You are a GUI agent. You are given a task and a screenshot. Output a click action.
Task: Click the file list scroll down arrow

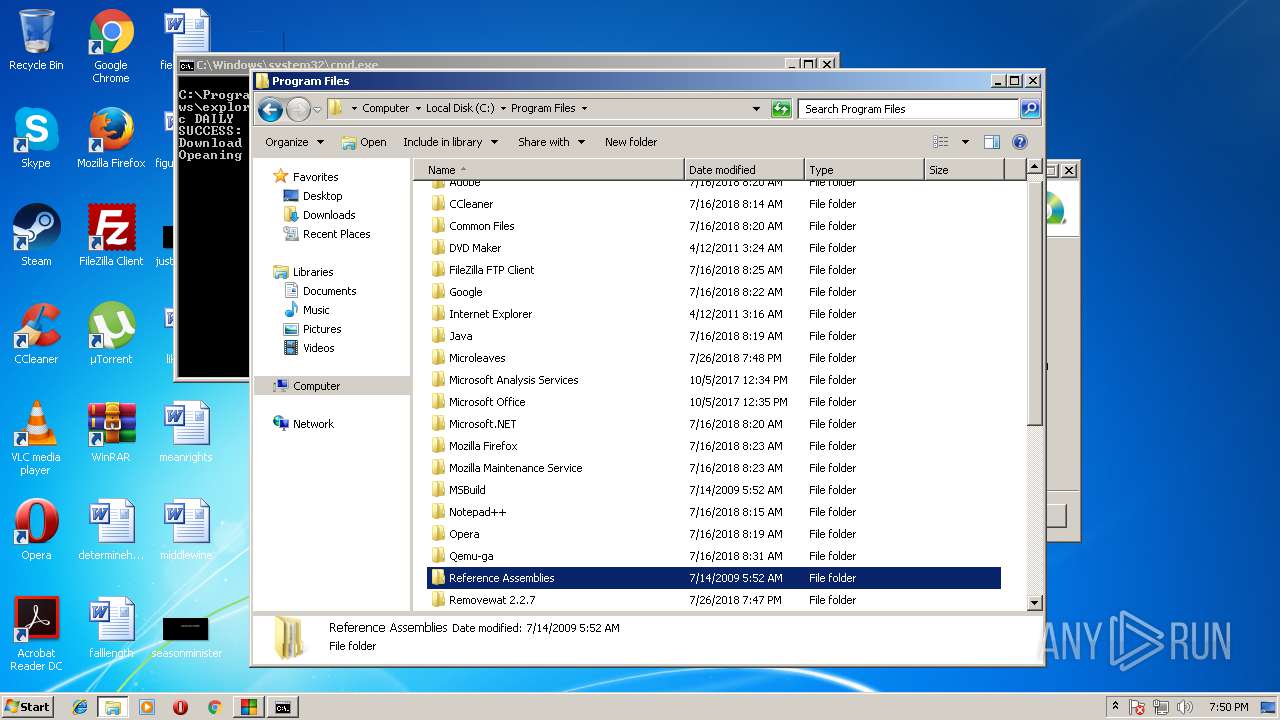click(x=1035, y=603)
